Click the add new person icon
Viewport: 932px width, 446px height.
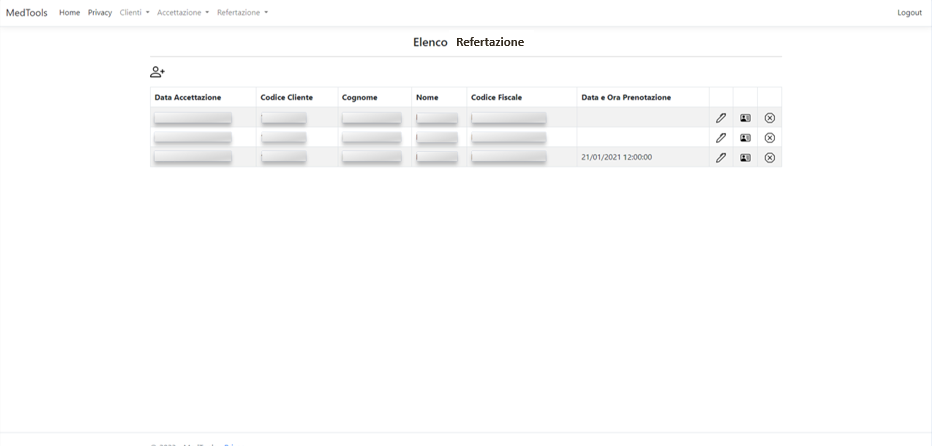[157, 73]
